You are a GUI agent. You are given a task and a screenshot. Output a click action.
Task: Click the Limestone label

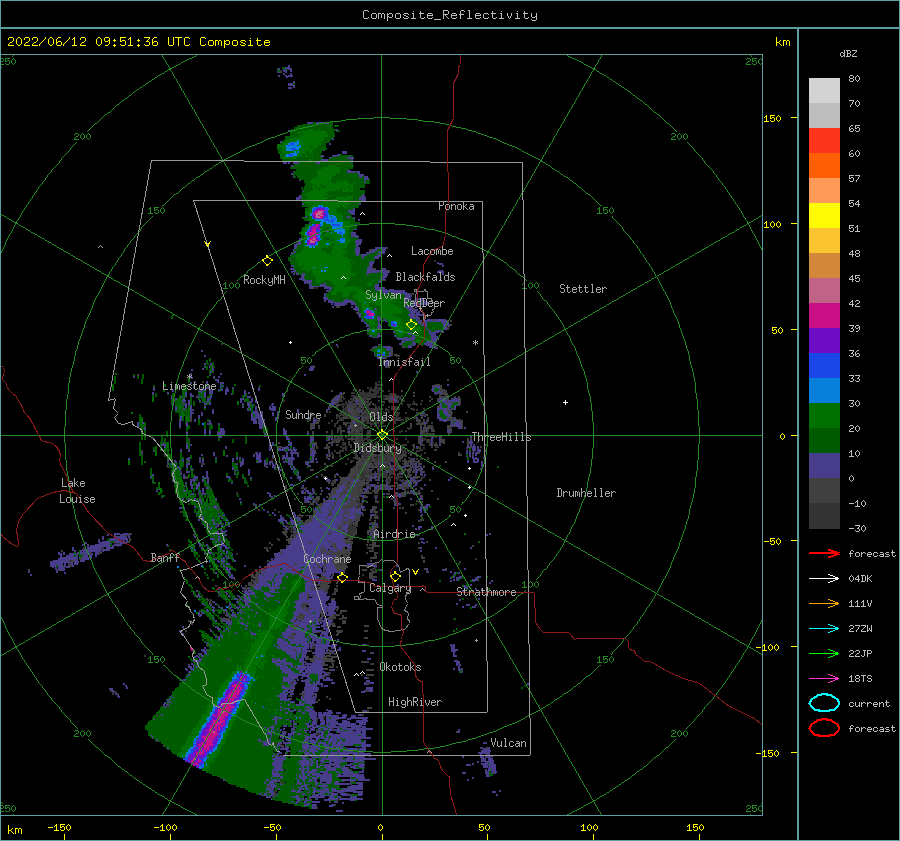pos(189,386)
